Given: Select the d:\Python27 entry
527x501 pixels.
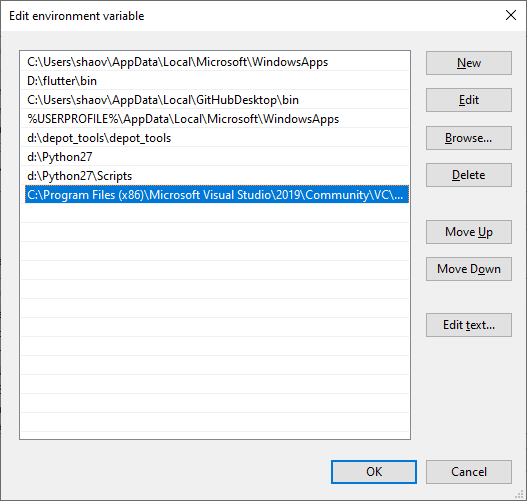Looking at the screenshot, I should [217, 157].
